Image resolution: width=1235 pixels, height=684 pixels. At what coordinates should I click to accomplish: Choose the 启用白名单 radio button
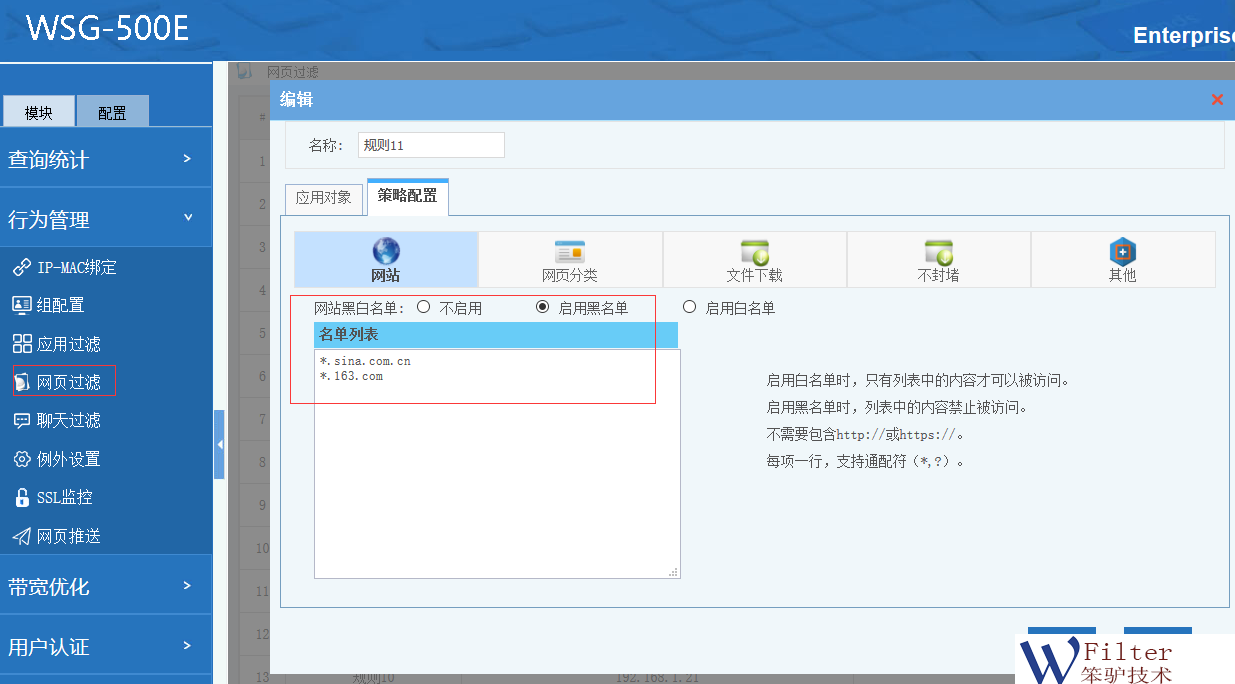tap(689, 307)
